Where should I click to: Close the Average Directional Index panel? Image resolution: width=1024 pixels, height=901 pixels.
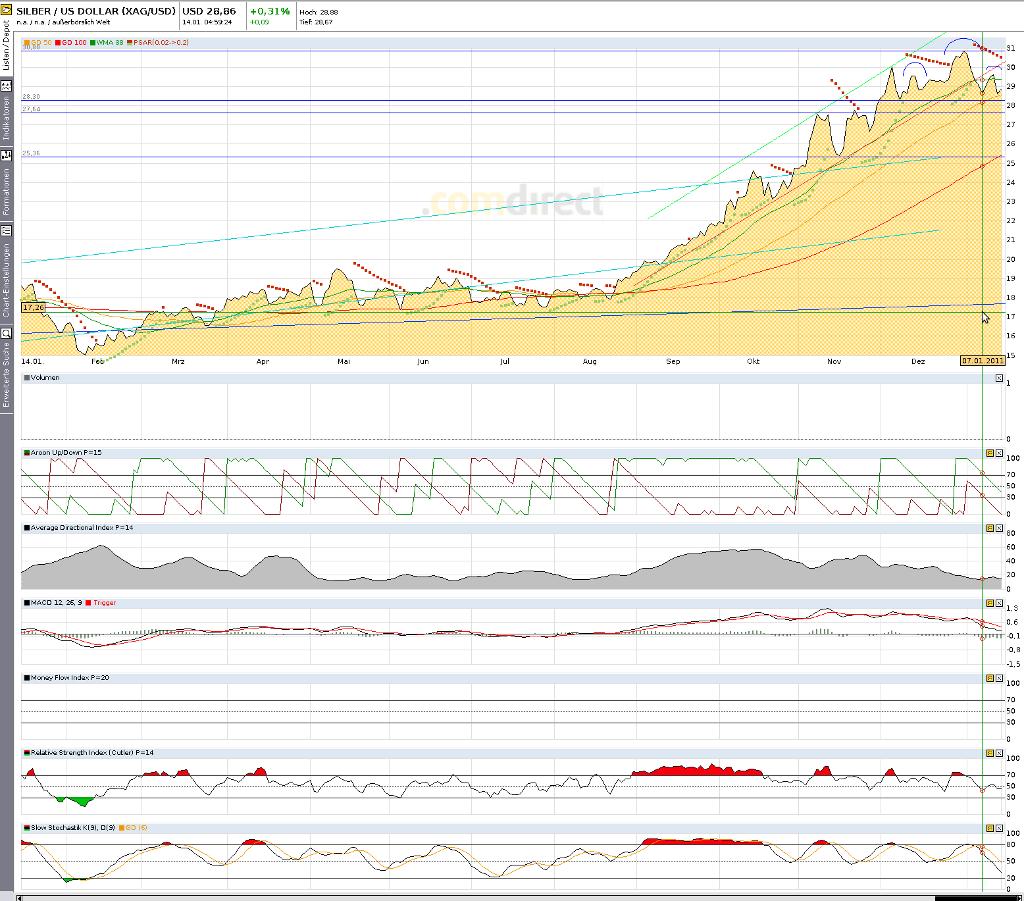click(x=999, y=528)
